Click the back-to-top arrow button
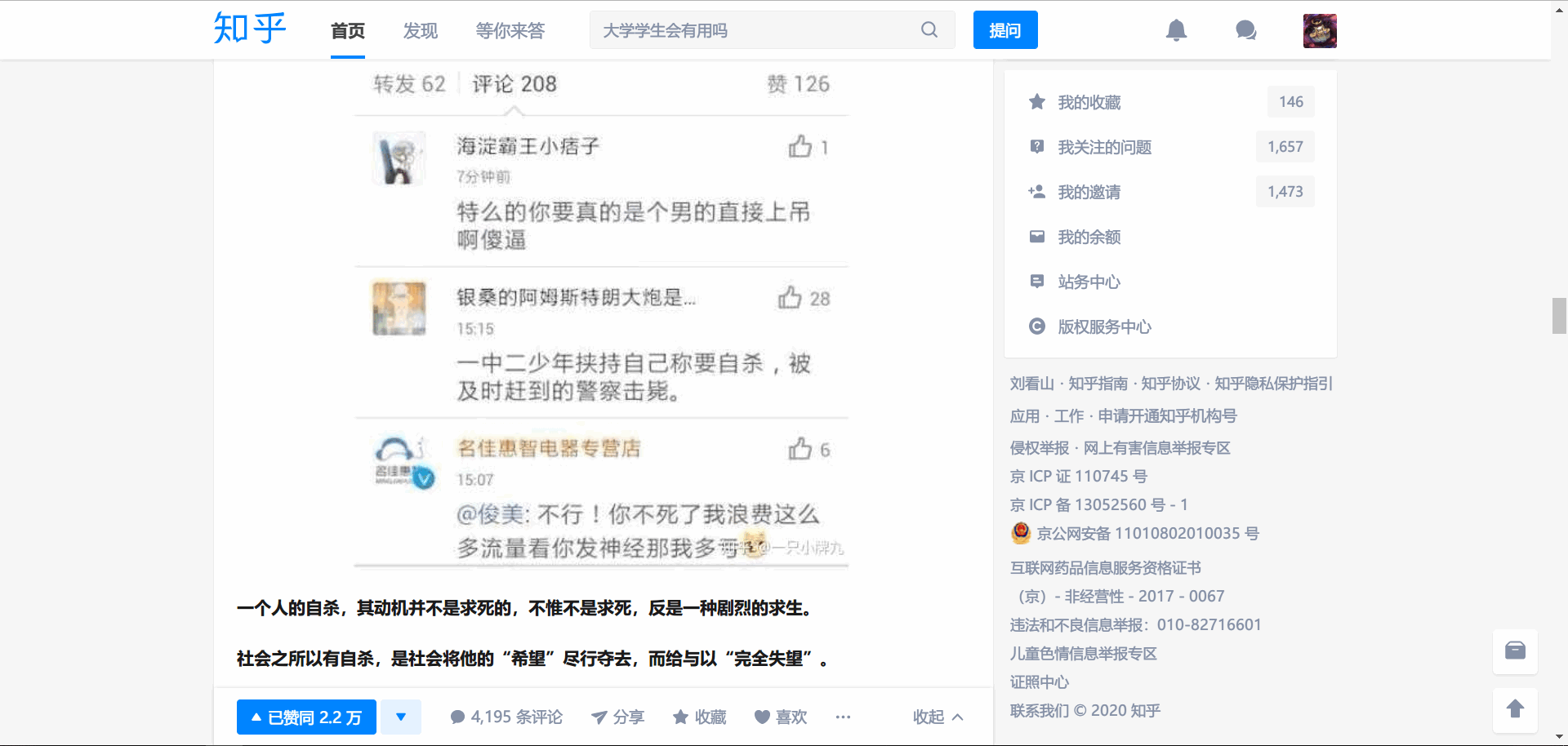The height and width of the screenshot is (746, 1568). click(x=1515, y=709)
